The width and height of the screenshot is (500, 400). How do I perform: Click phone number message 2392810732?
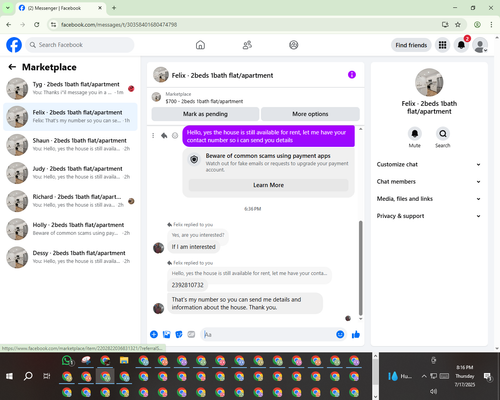point(187,285)
